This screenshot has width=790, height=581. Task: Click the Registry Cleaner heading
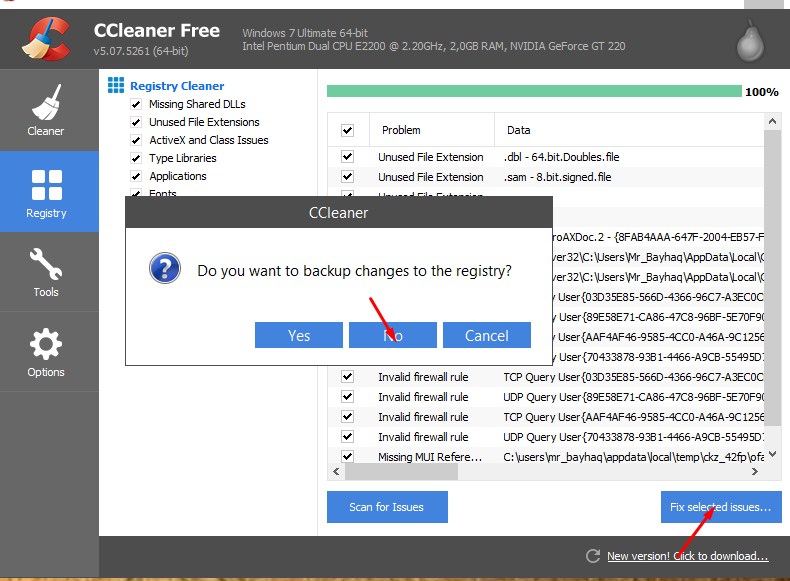click(x=177, y=86)
